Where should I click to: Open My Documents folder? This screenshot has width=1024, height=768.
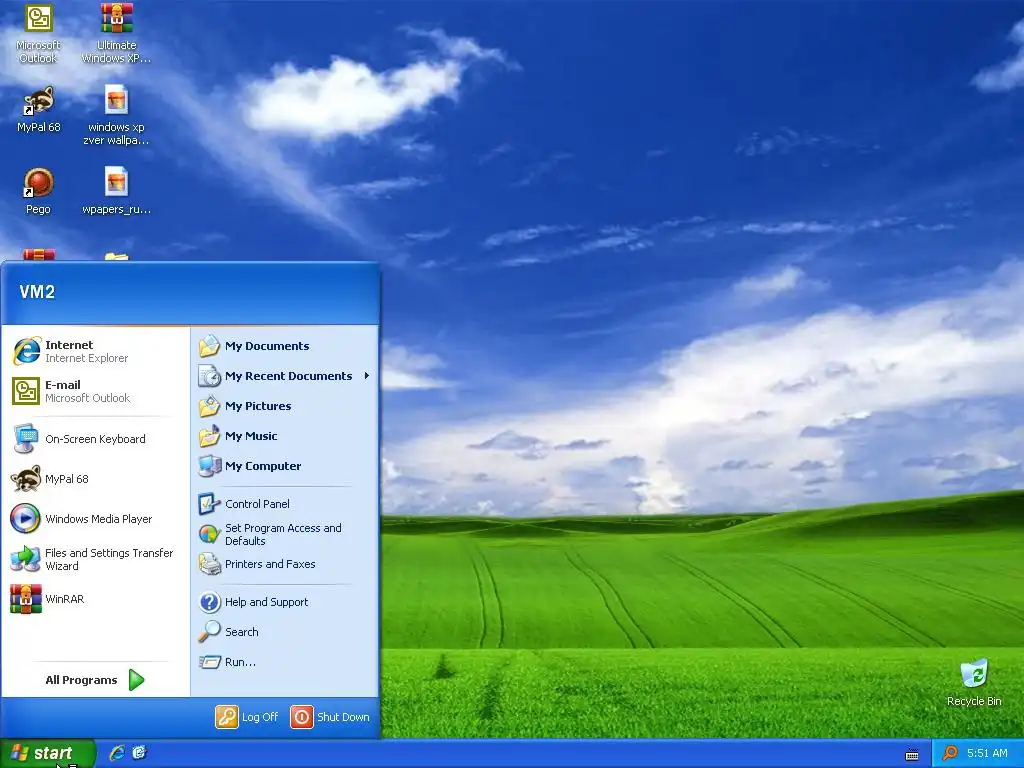tap(285, 346)
